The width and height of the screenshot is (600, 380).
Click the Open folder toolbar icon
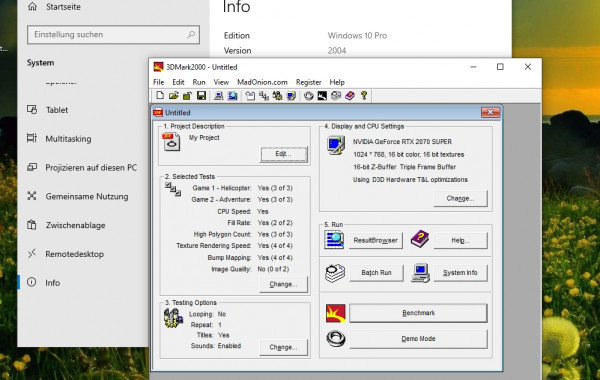point(174,95)
